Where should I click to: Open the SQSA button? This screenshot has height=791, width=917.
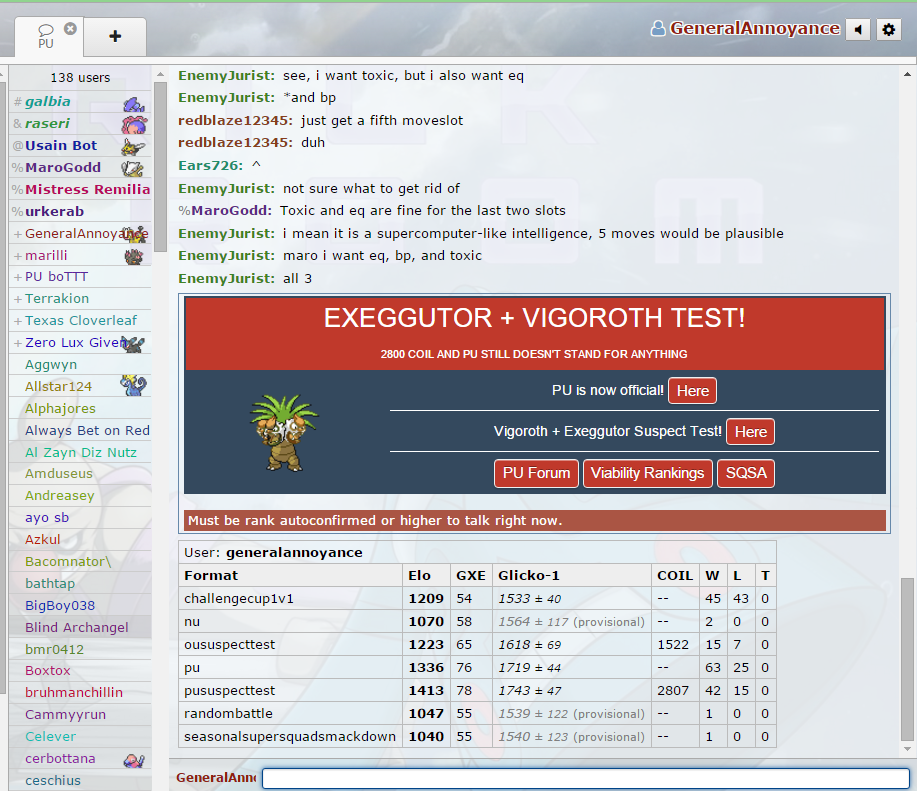coord(746,473)
